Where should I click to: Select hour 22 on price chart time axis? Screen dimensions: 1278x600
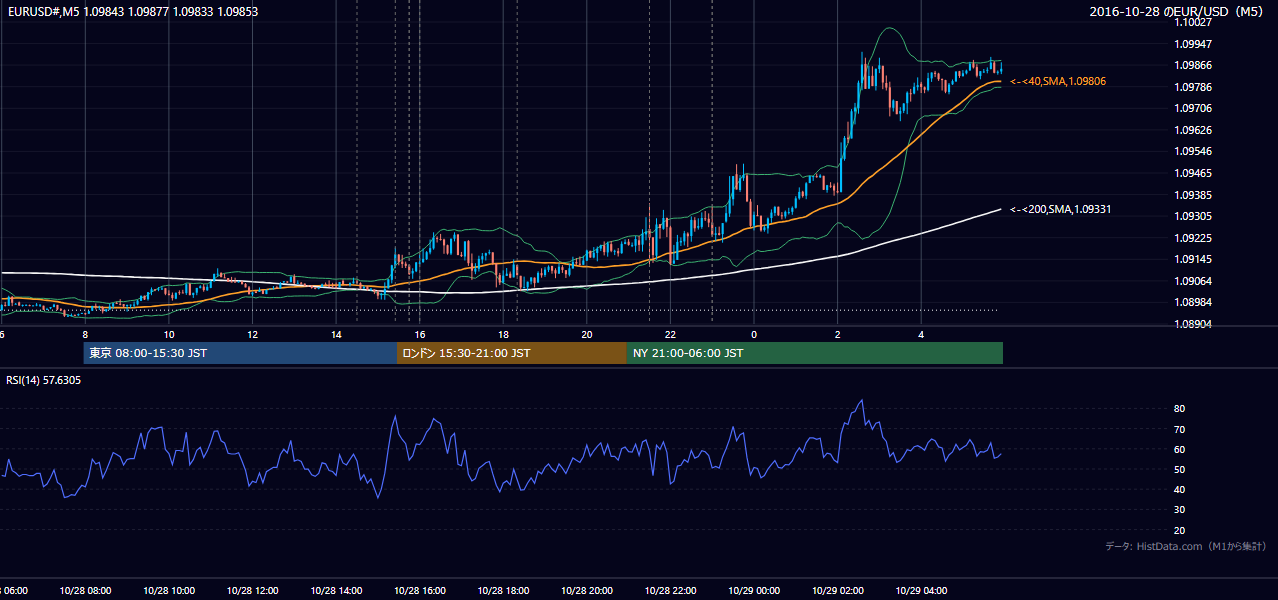(670, 335)
